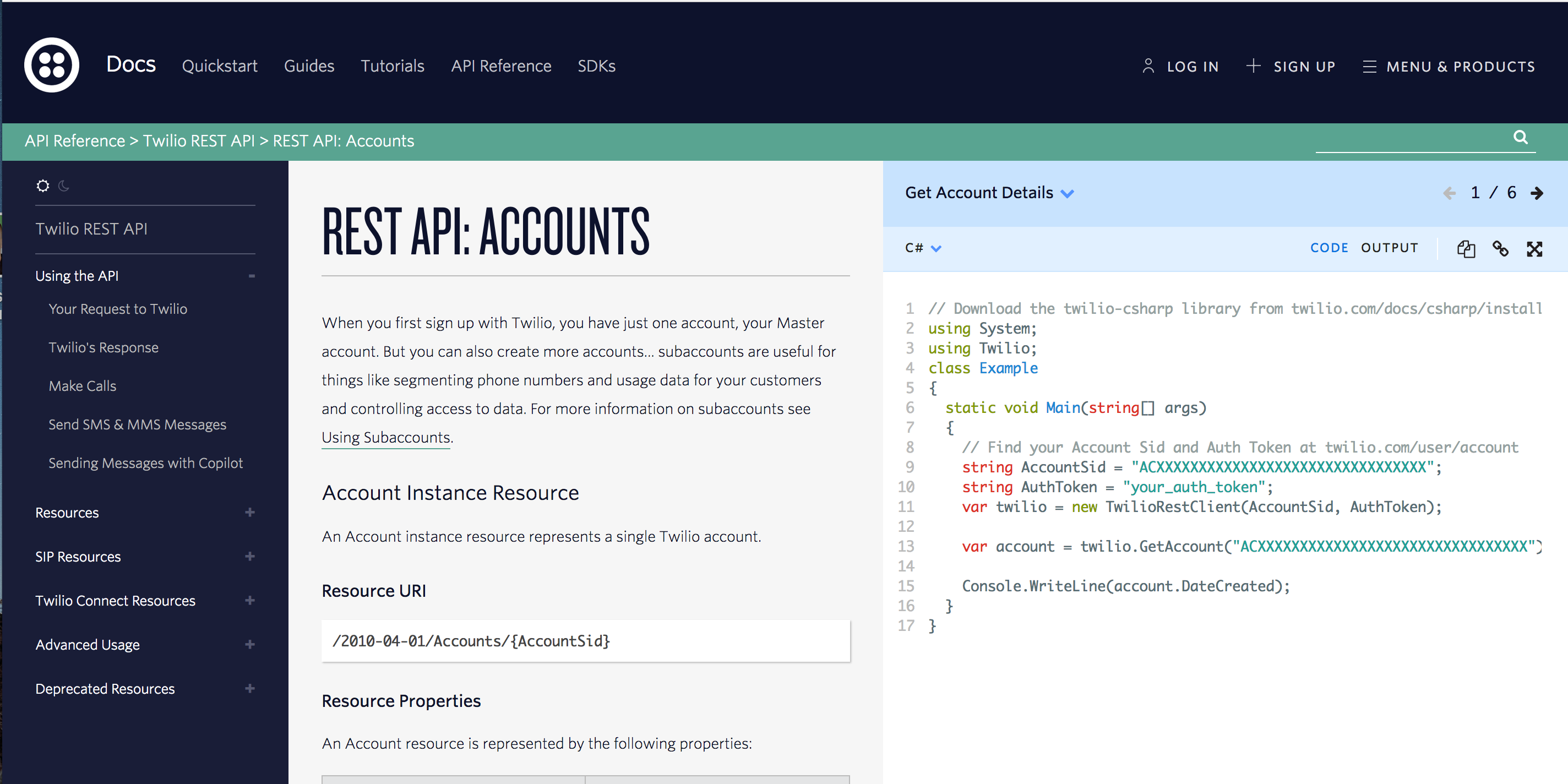Click SIGN UP text
Image resolution: width=1568 pixels, height=784 pixels.
1304,67
